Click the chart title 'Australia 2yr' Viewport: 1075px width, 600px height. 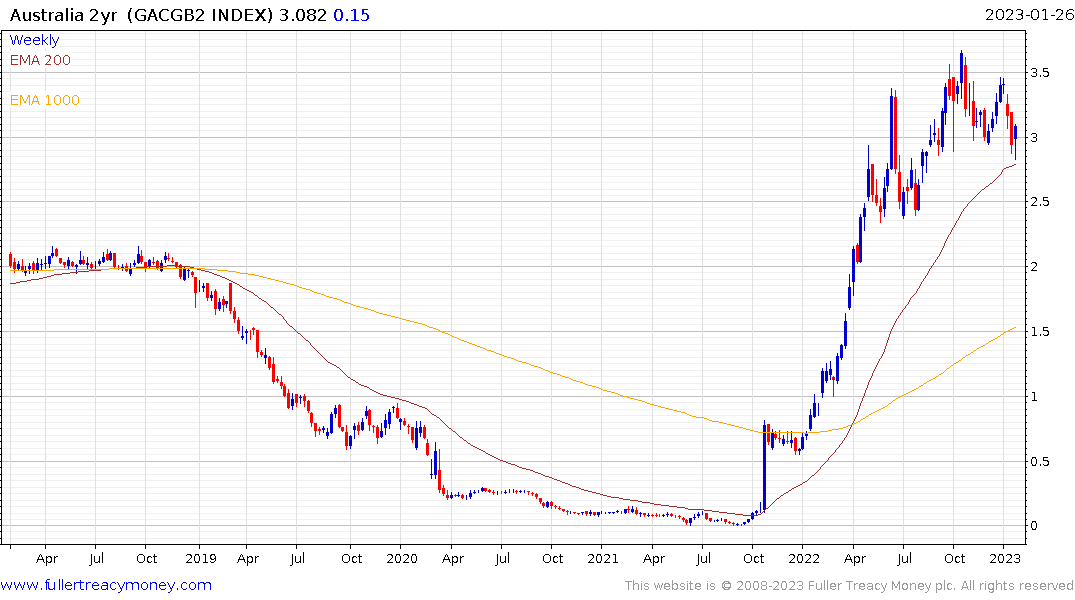pos(63,15)
